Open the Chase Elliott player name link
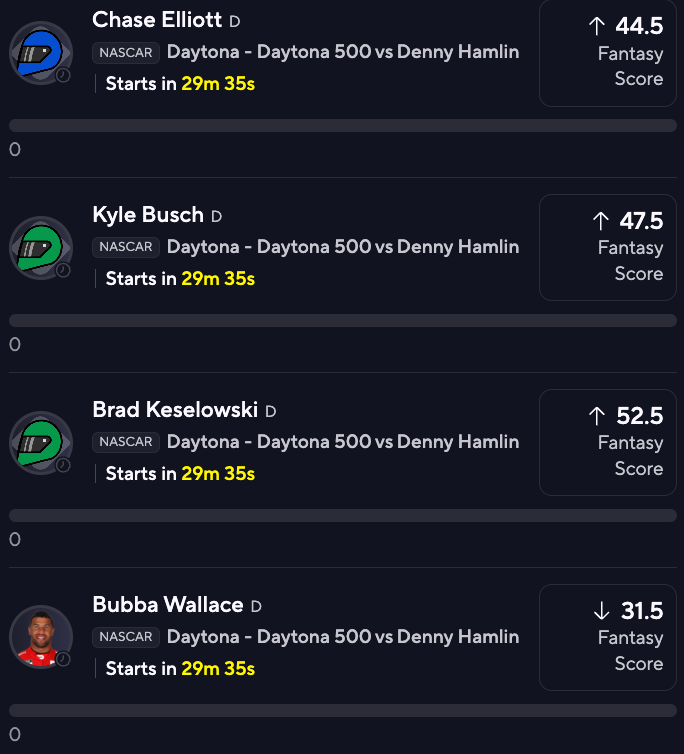The width and height of the screenshot is (684, 754). click(x=157, y=20)
